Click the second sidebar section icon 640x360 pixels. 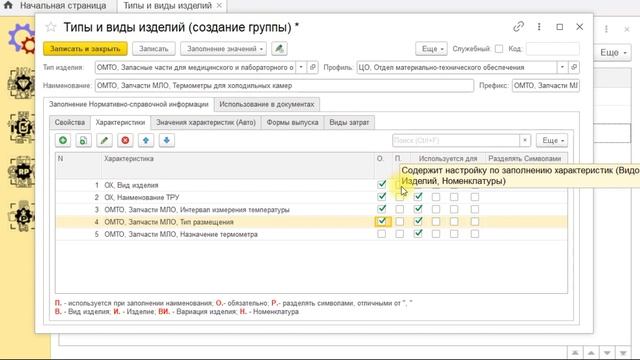tap(22, 83)
